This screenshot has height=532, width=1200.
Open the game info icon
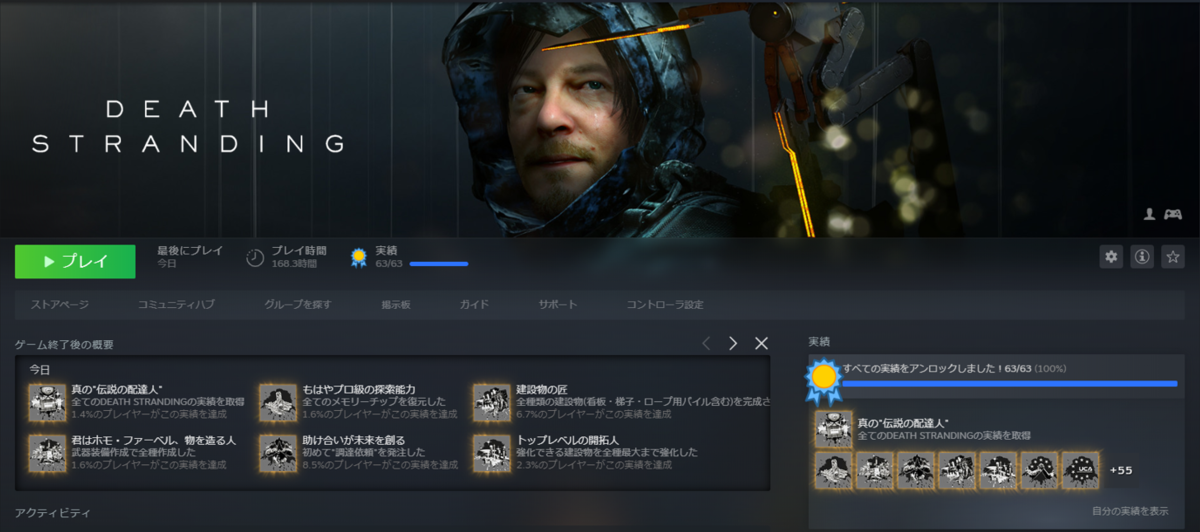tap(1142, 257)
